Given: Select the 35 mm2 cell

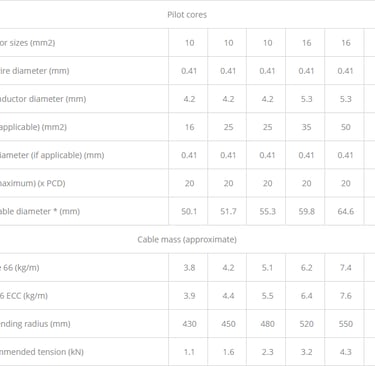Looking at the screenshot, I should point(306,127).
